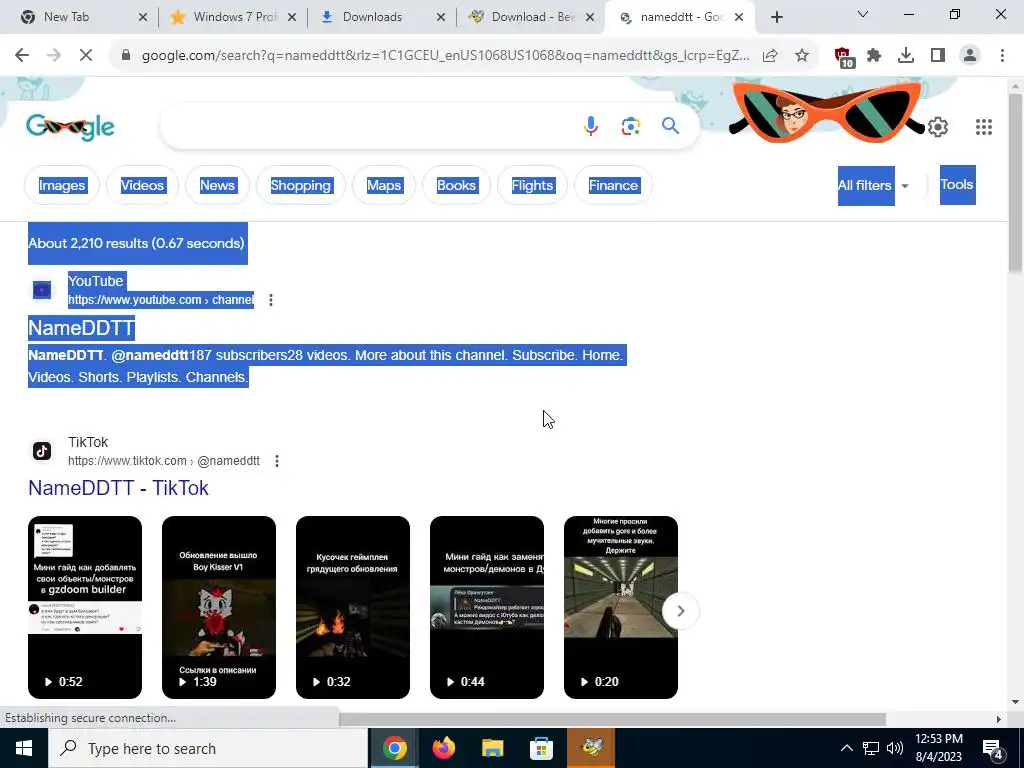The image size is (1024, 768).
Task: Open more options for TikTok result
Action: click(x=277, y=461)
